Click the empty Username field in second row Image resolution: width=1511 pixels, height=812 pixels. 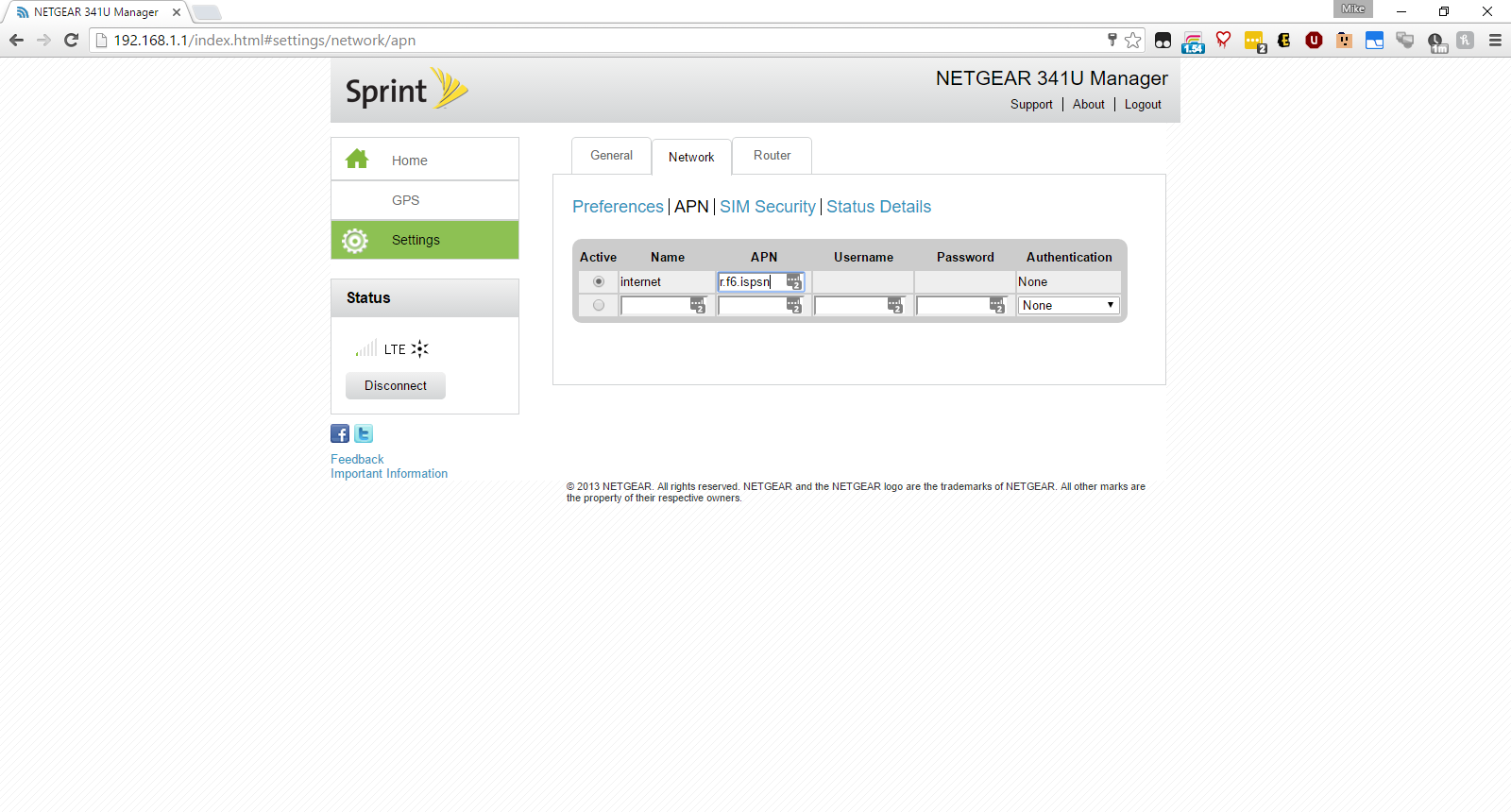pyautogui.click(x=859, y=305)
